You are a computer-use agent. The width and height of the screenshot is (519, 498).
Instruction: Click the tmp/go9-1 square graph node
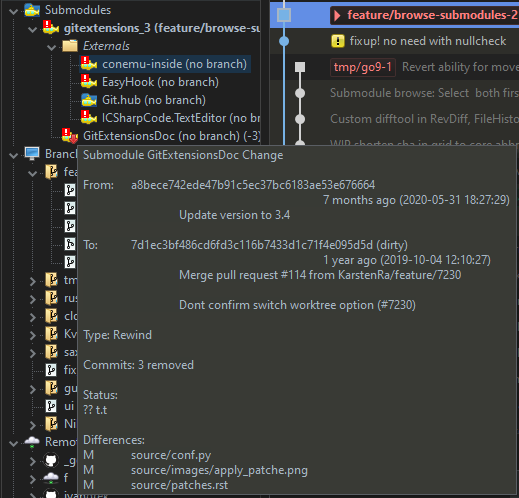coord(300,67)
